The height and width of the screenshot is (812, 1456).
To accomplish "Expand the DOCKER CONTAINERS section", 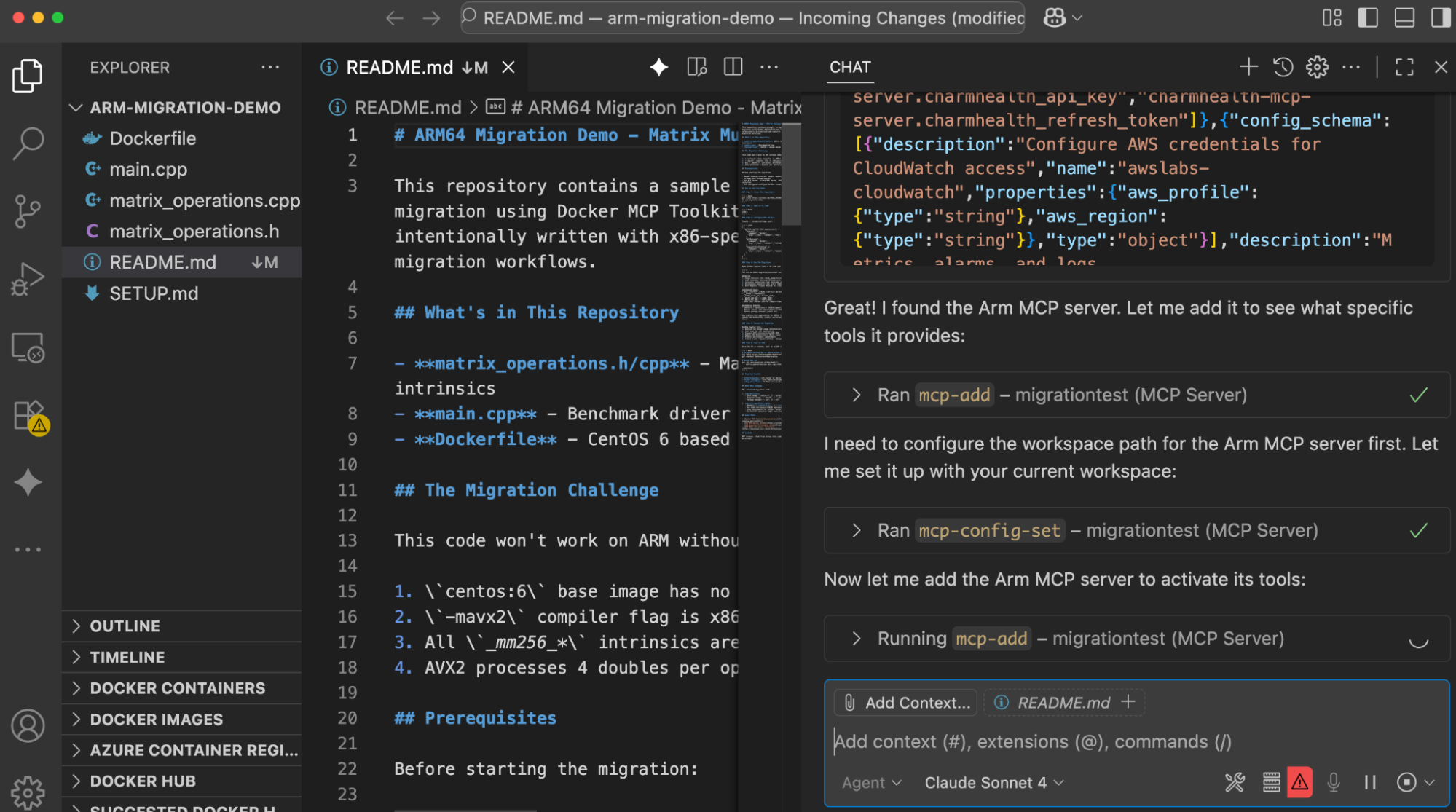I will [x=177, y=687].
